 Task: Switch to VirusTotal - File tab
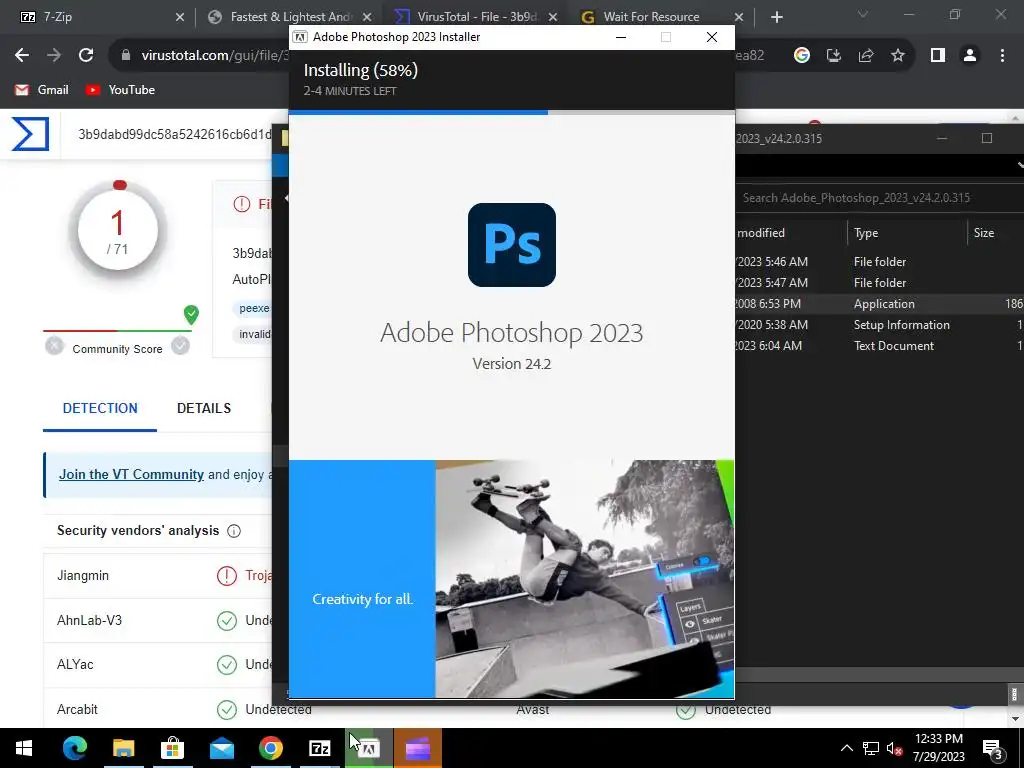click(477, 17)
